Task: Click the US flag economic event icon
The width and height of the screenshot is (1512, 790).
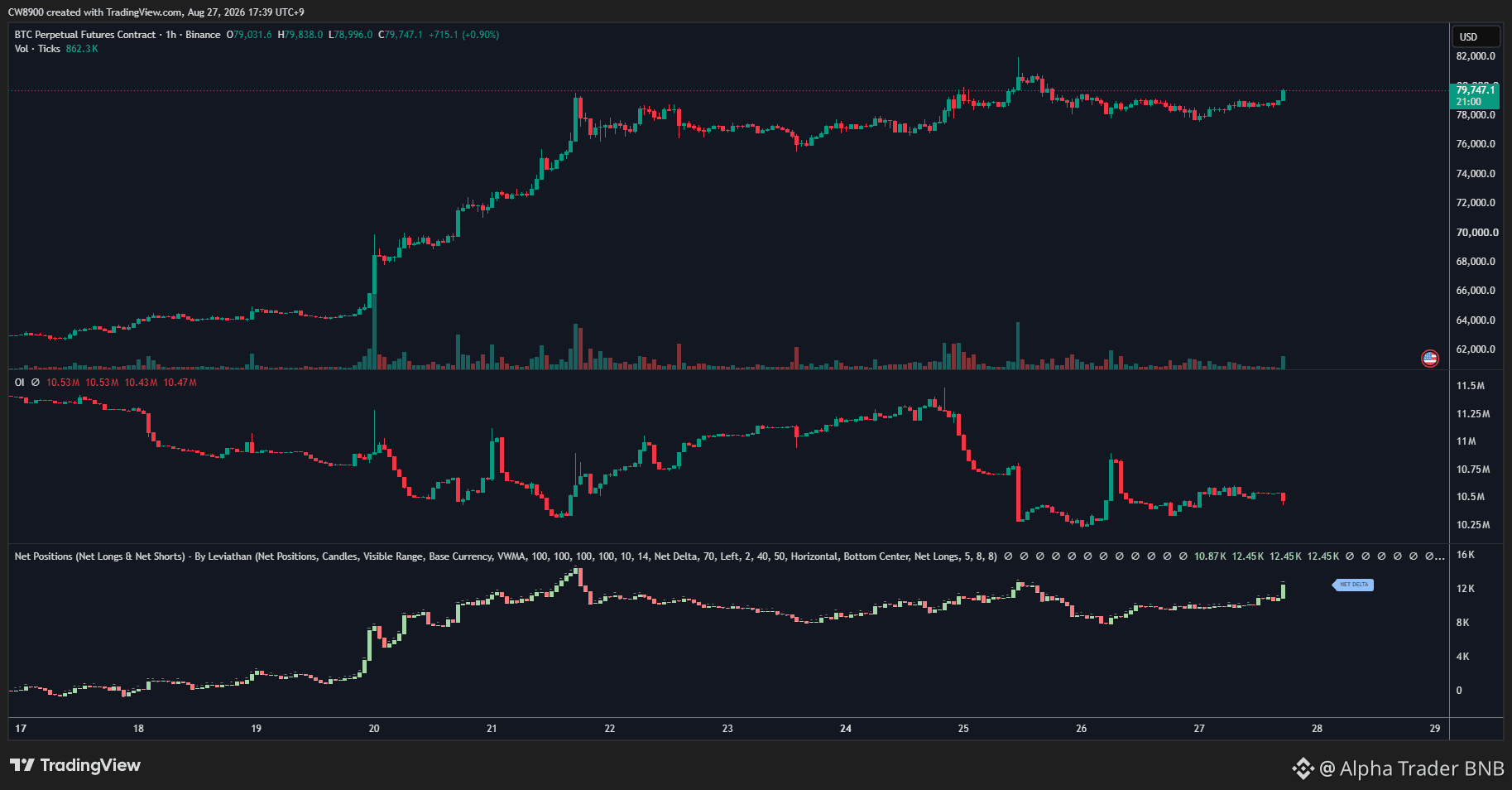Action: pos(1430,359)
